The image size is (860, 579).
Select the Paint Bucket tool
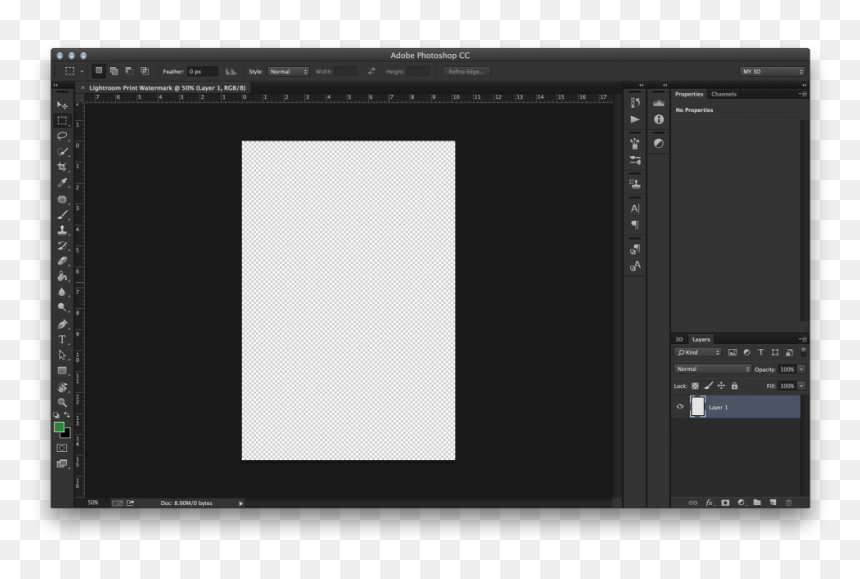(x=63, y=276)
